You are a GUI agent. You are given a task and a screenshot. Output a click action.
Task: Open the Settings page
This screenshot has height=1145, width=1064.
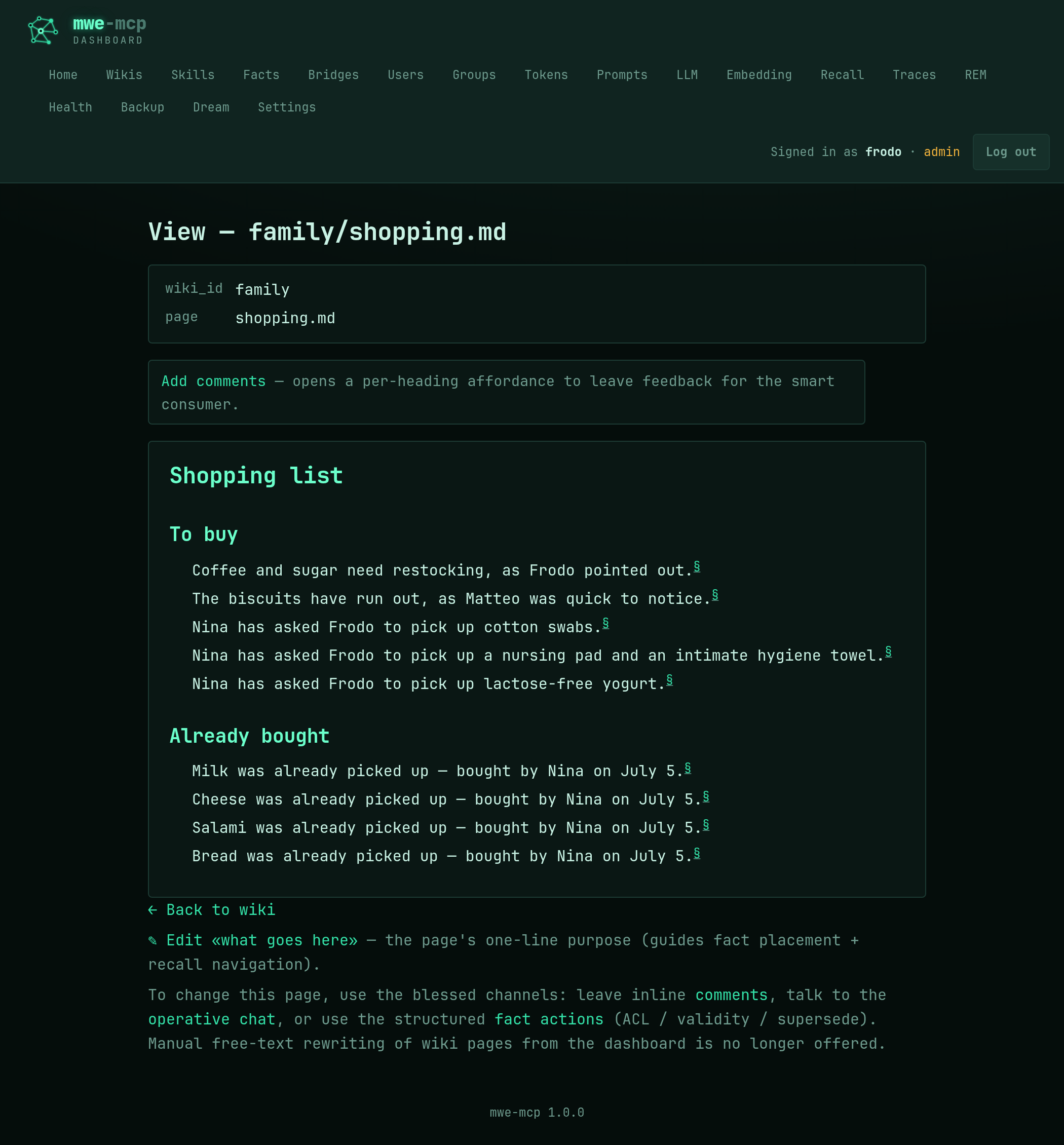pyautogui.click(x=287, y=107)
